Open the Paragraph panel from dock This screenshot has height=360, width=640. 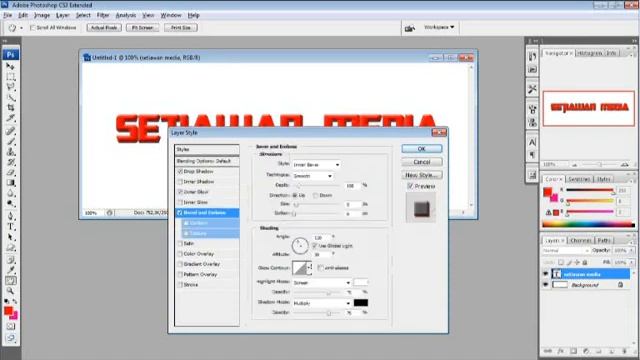pyautogui.click(x=532, y=155)
